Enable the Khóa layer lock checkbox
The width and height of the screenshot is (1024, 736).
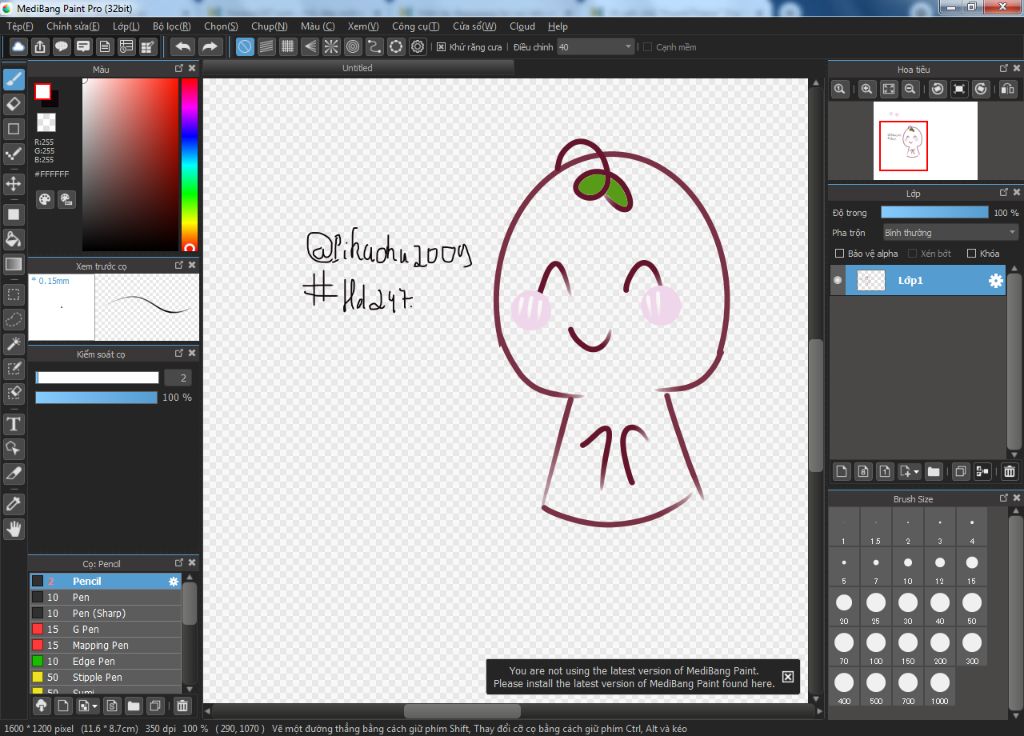click(x=972, y=253)
